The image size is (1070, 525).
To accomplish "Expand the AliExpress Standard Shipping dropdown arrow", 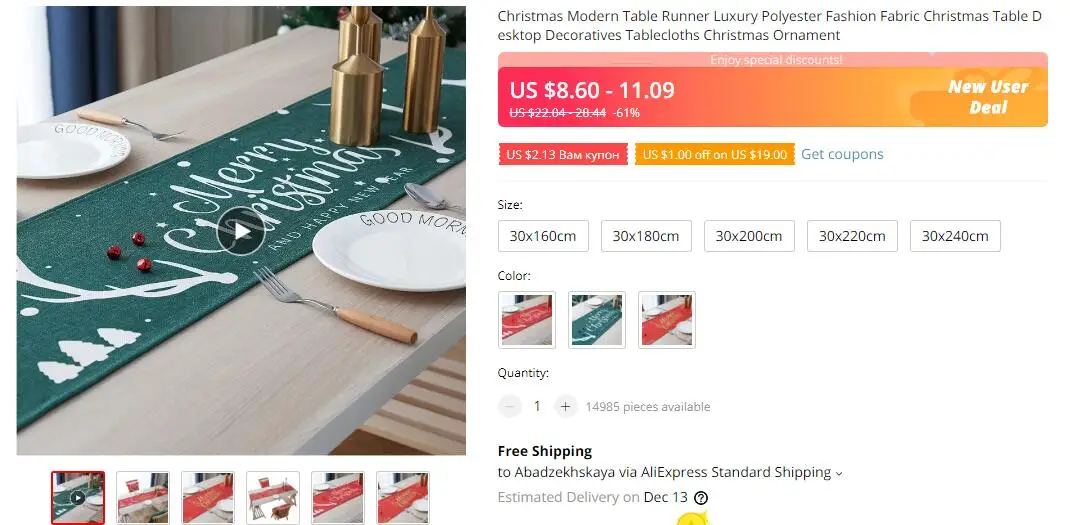I will point(839,473).
